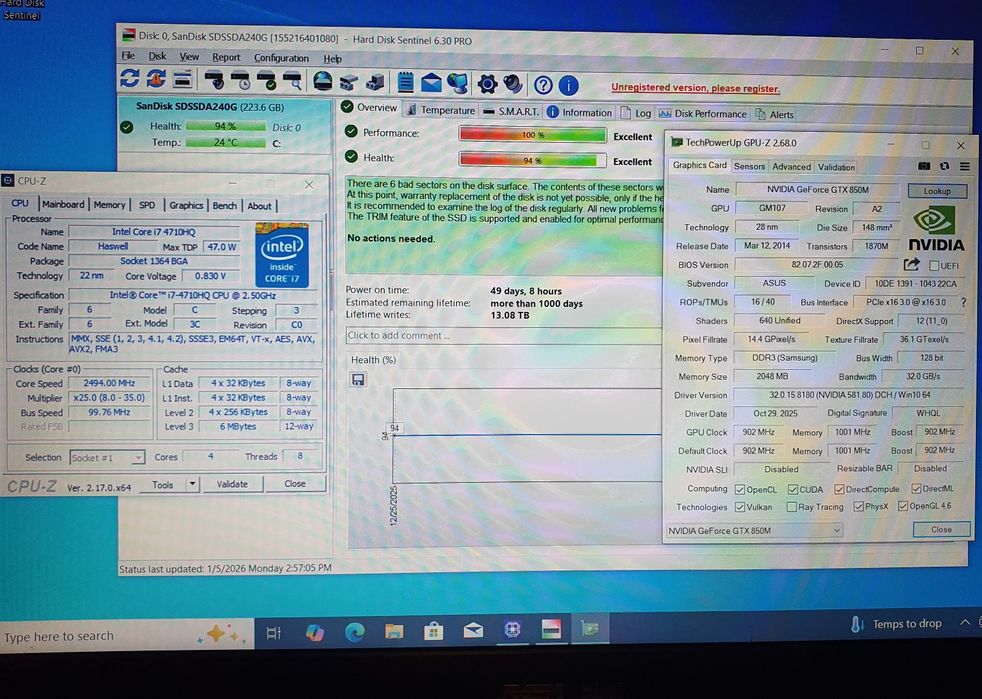Screen dimensions: 982x699
Task: Start disk test via disk-with-speaker icon
Action: coord(214,80)
